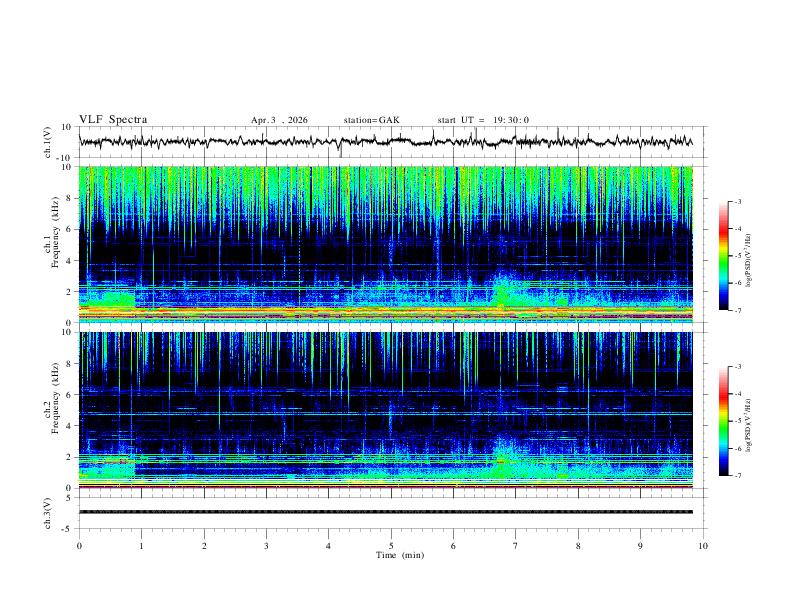
Task: Click the ch.2 frequency axis "8" kHz tick
Action: coord(69,364)
